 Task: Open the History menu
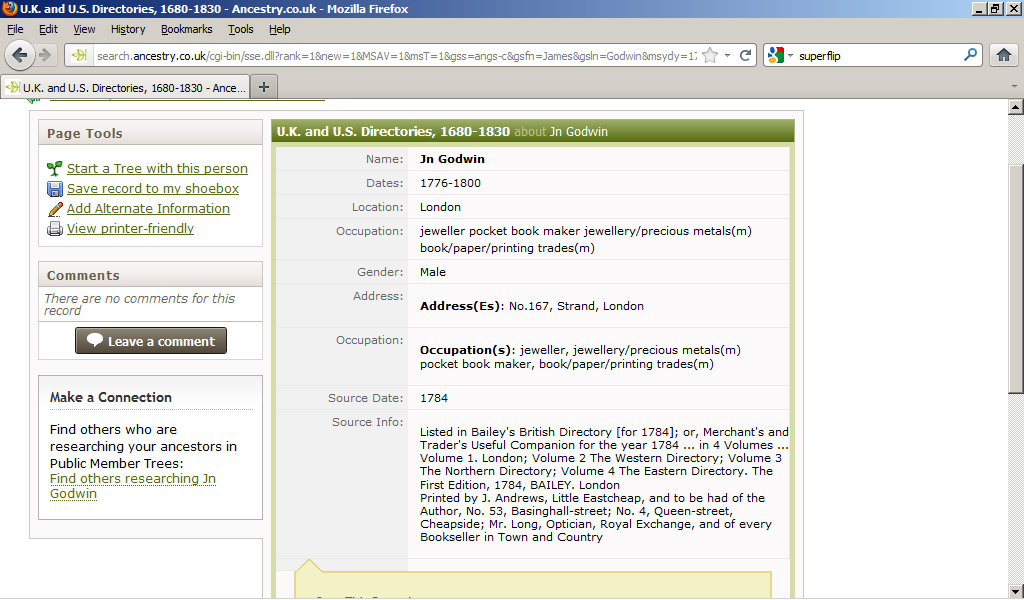click(x=128, y=29)
